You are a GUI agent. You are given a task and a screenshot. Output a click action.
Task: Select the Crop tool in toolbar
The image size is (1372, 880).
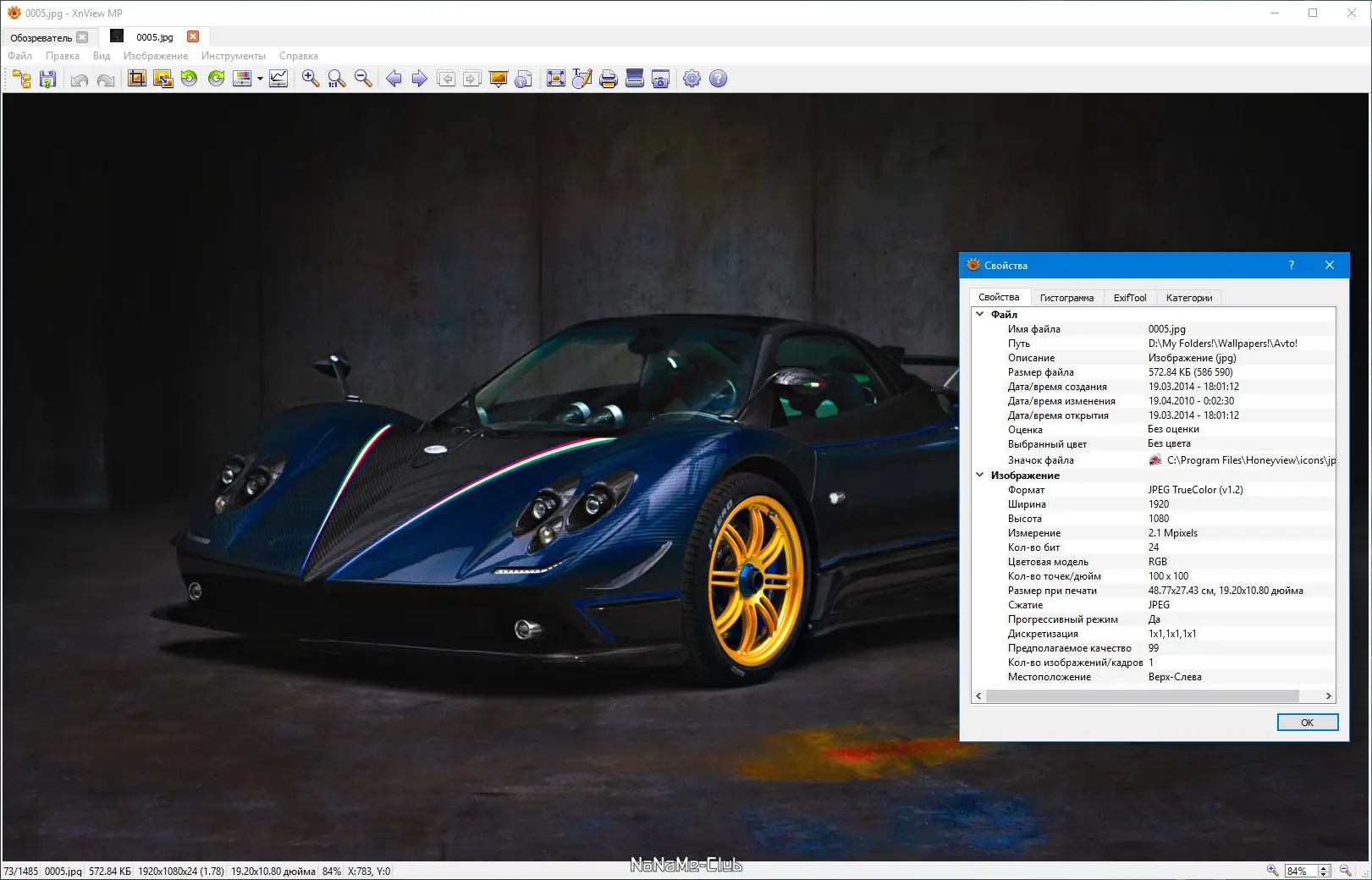[136, 79]
